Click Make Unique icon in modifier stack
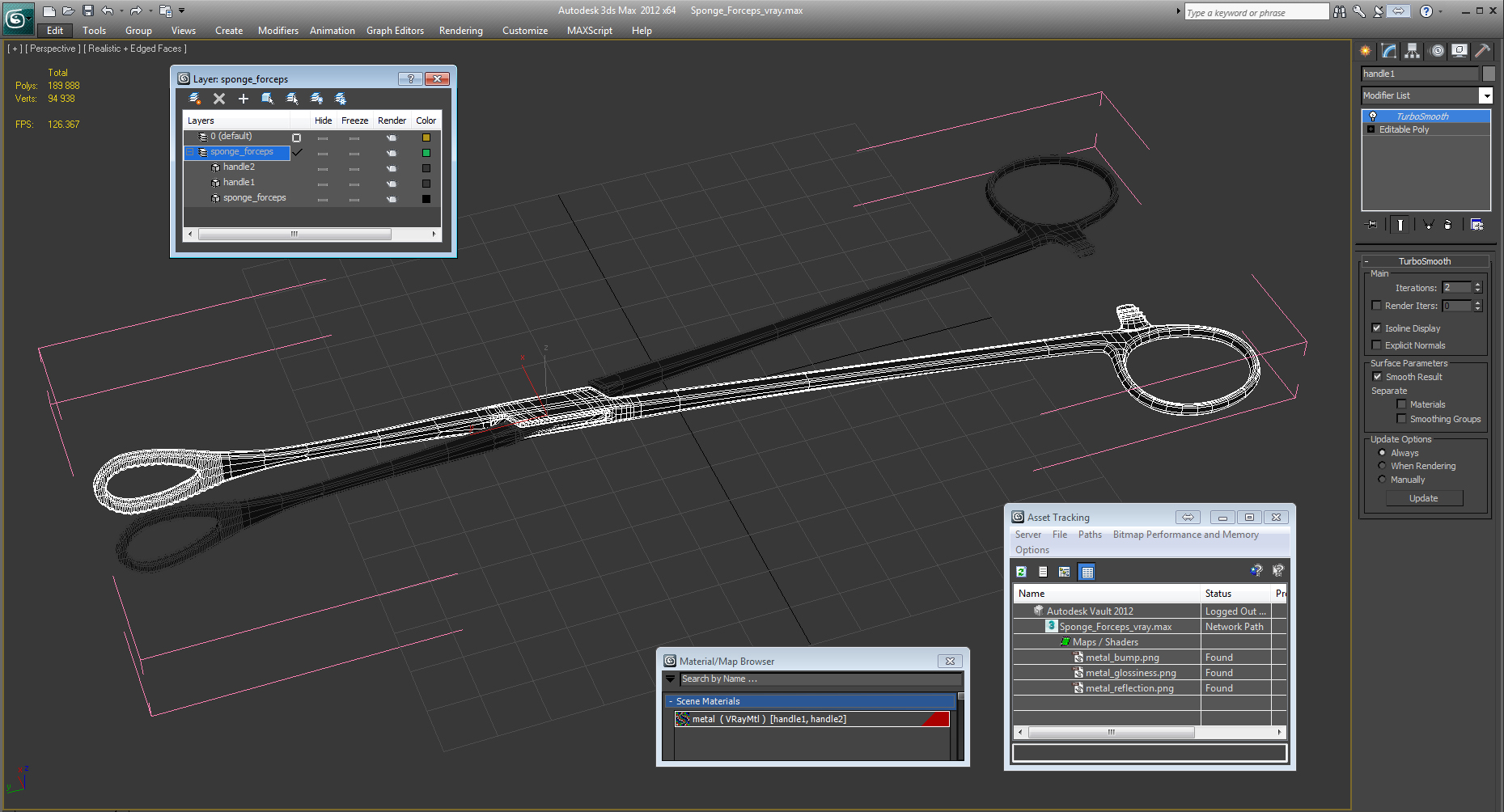This screenshot has height=812, width=1504. click(1428, 225)
